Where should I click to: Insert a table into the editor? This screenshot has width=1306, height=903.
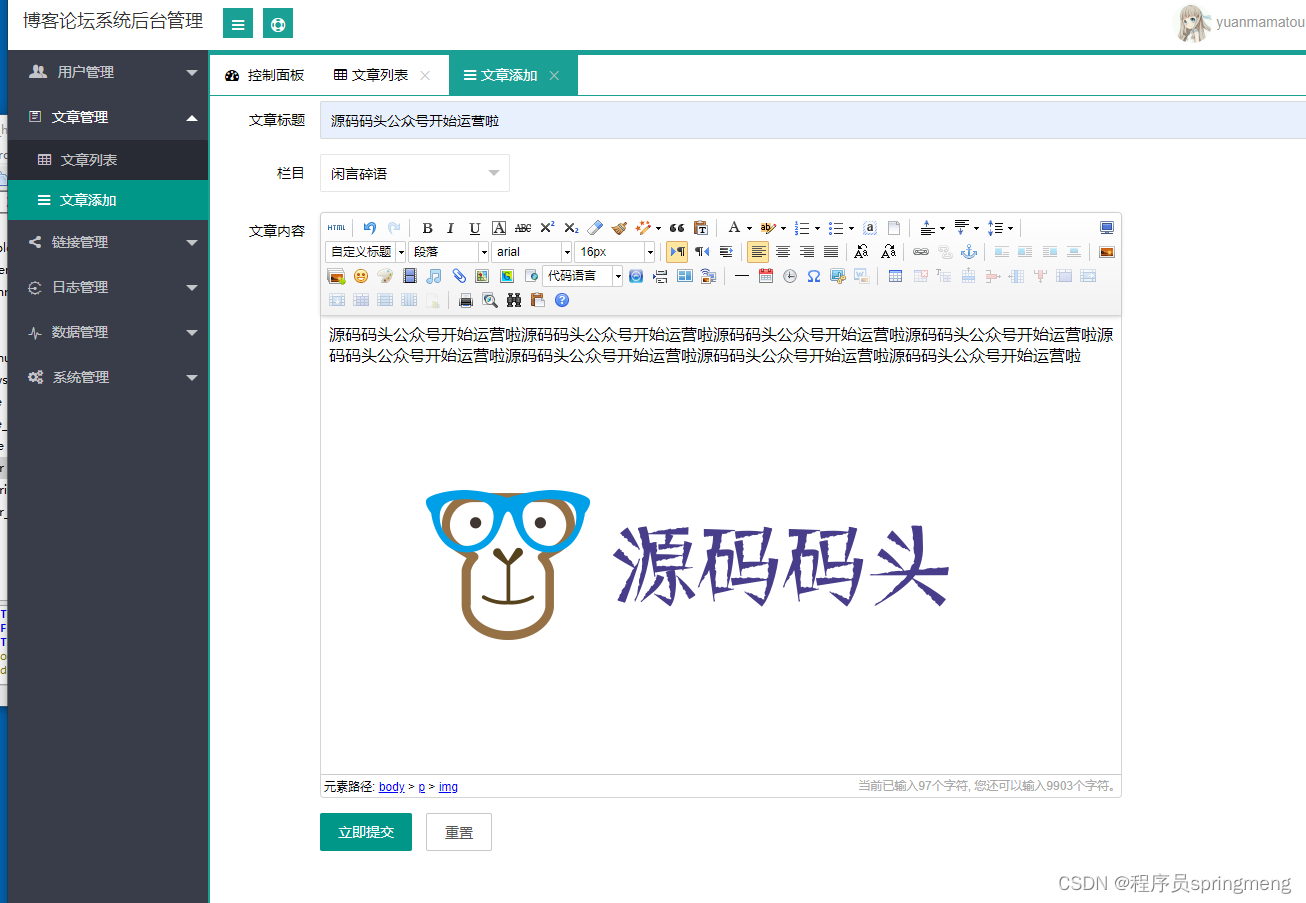pyautogui.click(x=895, y=276)
